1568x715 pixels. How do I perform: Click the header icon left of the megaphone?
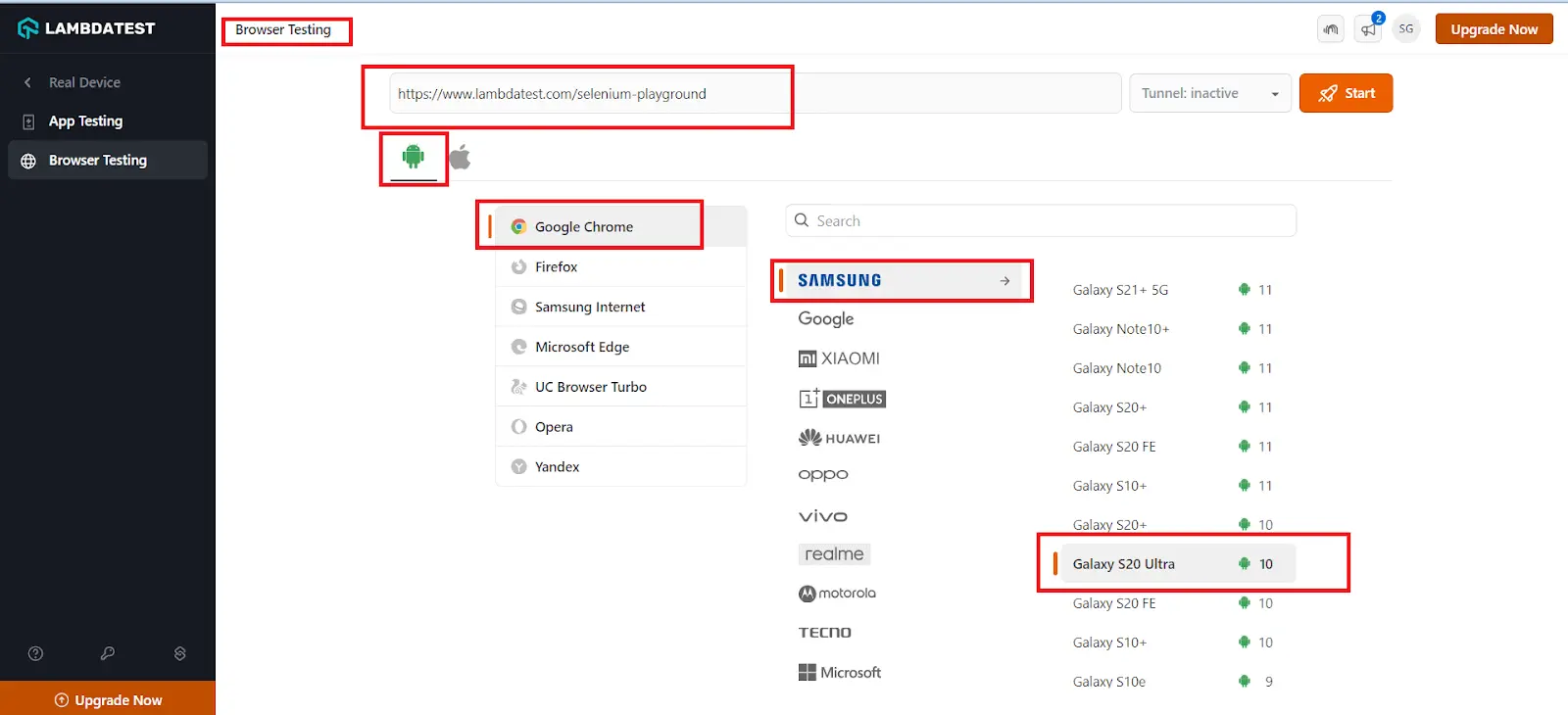pos(1330,29)
